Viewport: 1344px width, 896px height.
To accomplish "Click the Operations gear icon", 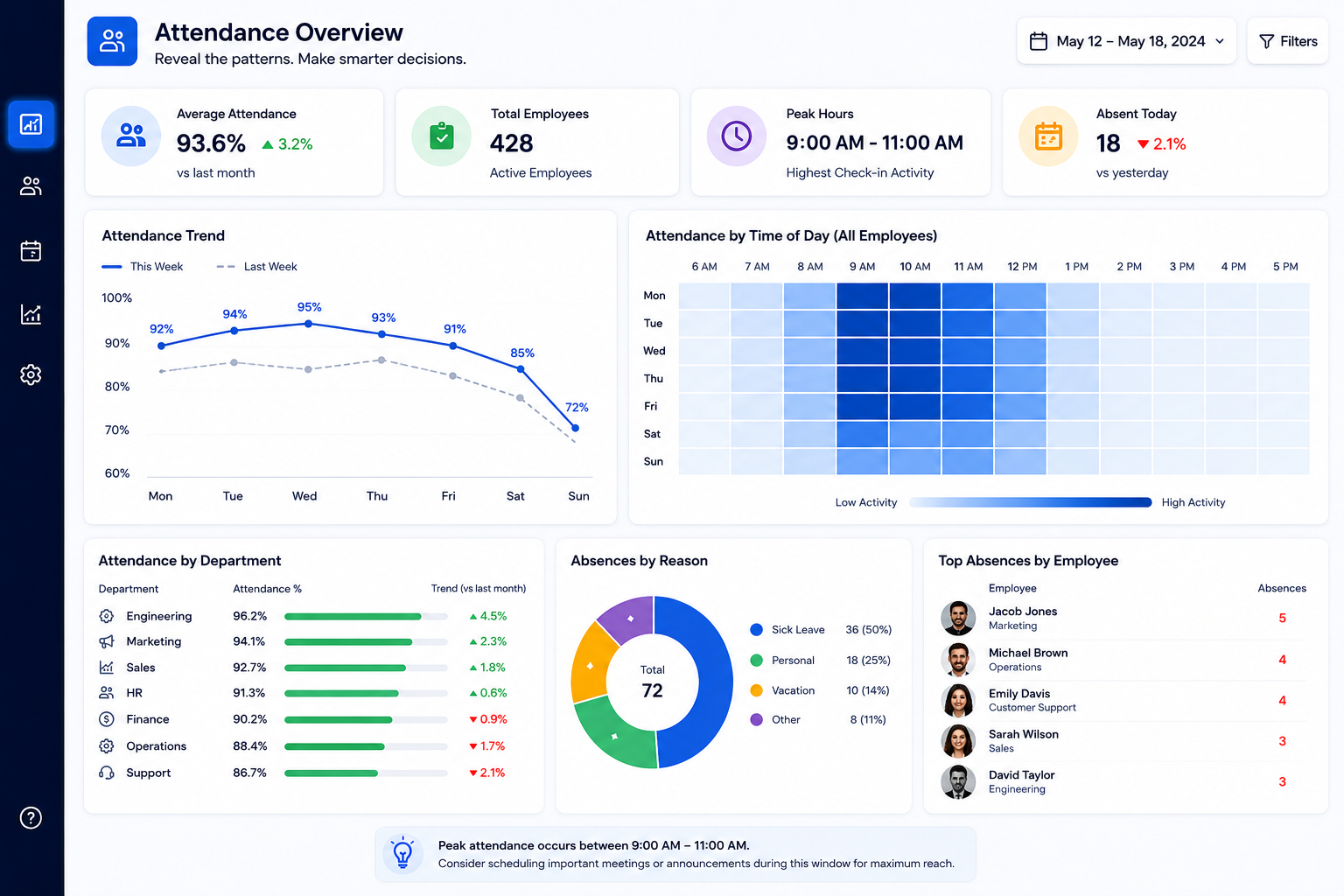I will [x=107, y=745].
